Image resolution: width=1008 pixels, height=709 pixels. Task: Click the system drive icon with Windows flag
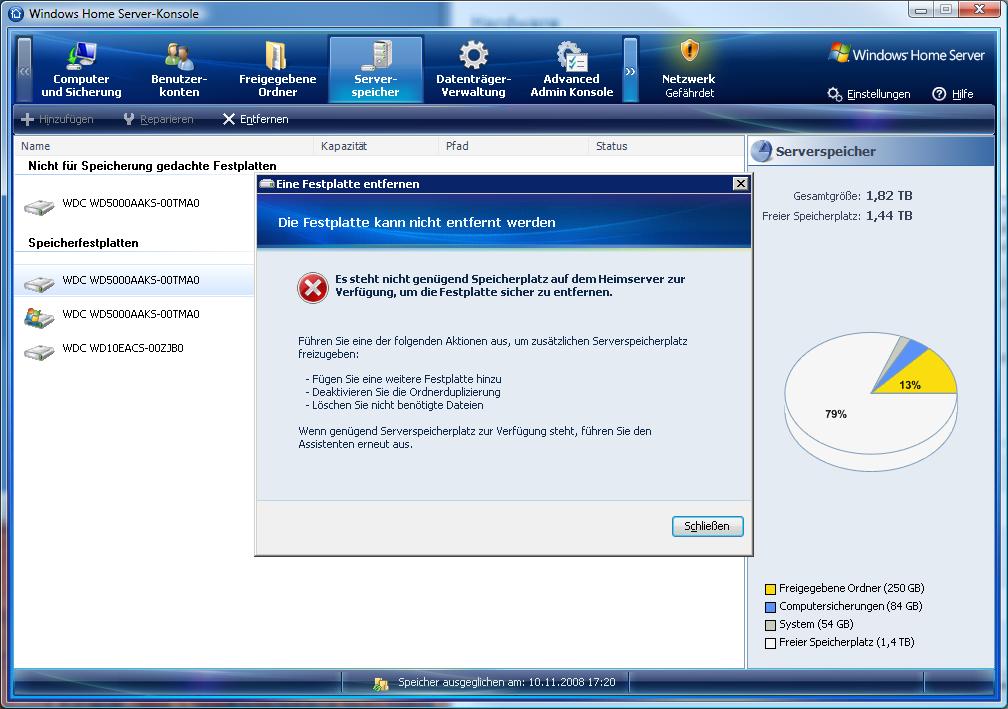(39, 318)
